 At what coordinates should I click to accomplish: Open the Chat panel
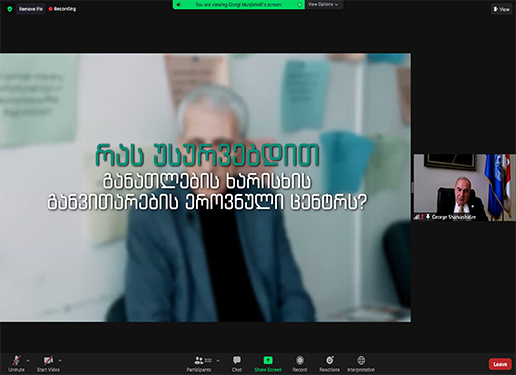pos(237,364)
